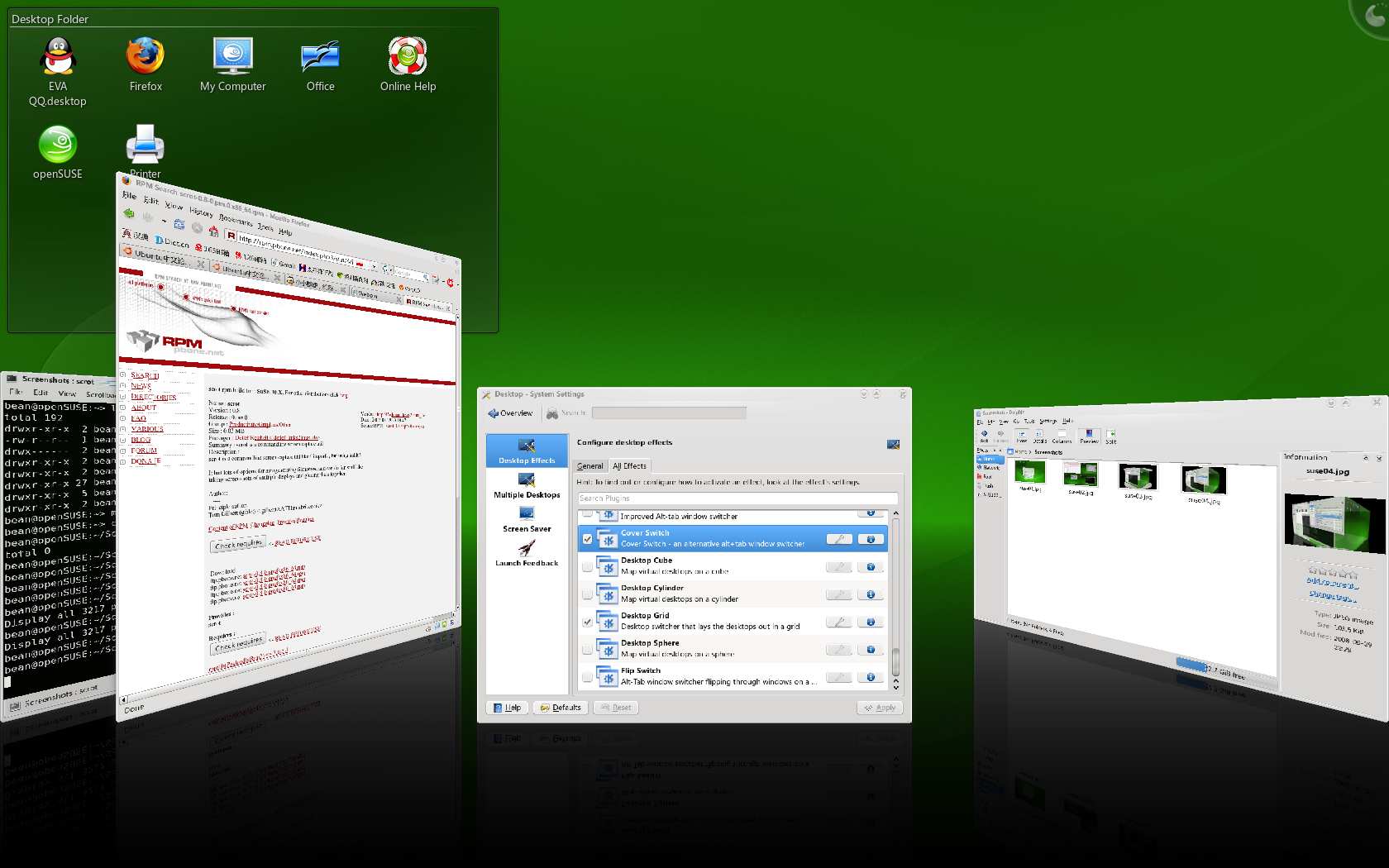Click the rating stars in Dolphin Information panel
This screenshot has height=868, width=1389.
pos(1333,573)
